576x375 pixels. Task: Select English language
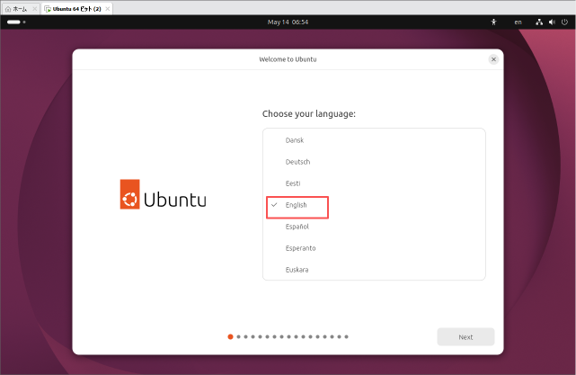374,205
